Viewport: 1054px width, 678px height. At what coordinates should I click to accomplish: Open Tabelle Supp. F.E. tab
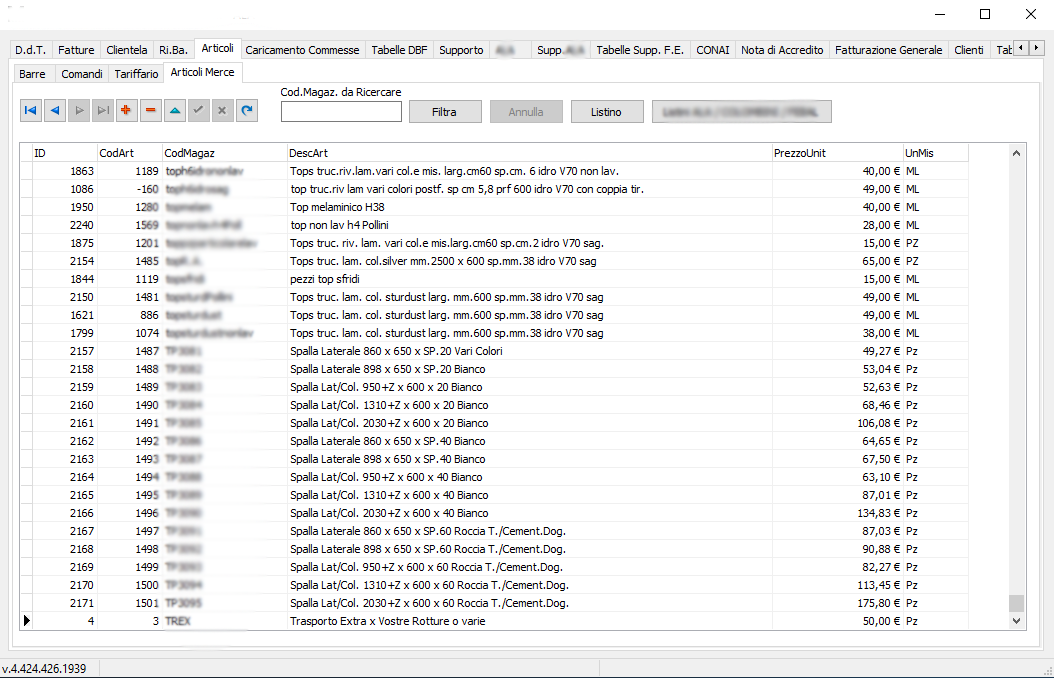pyautogui.click(x=640, y=50)
